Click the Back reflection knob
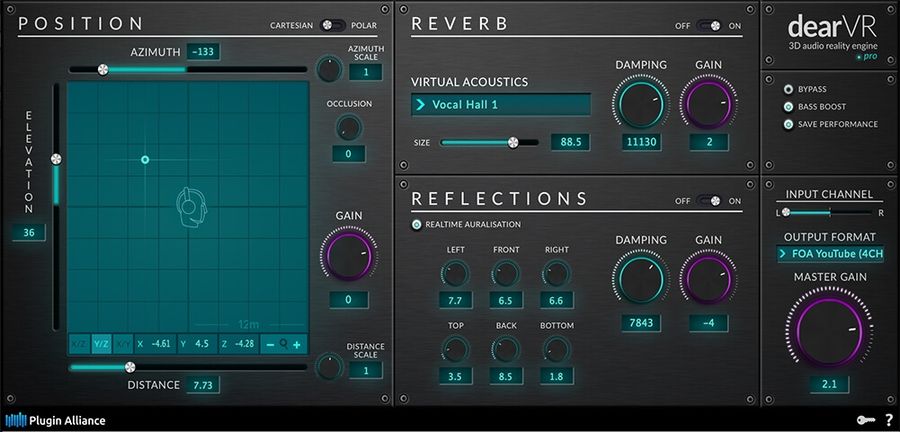Viewport: 900px width, 432px height. click(x=506, y=349)
